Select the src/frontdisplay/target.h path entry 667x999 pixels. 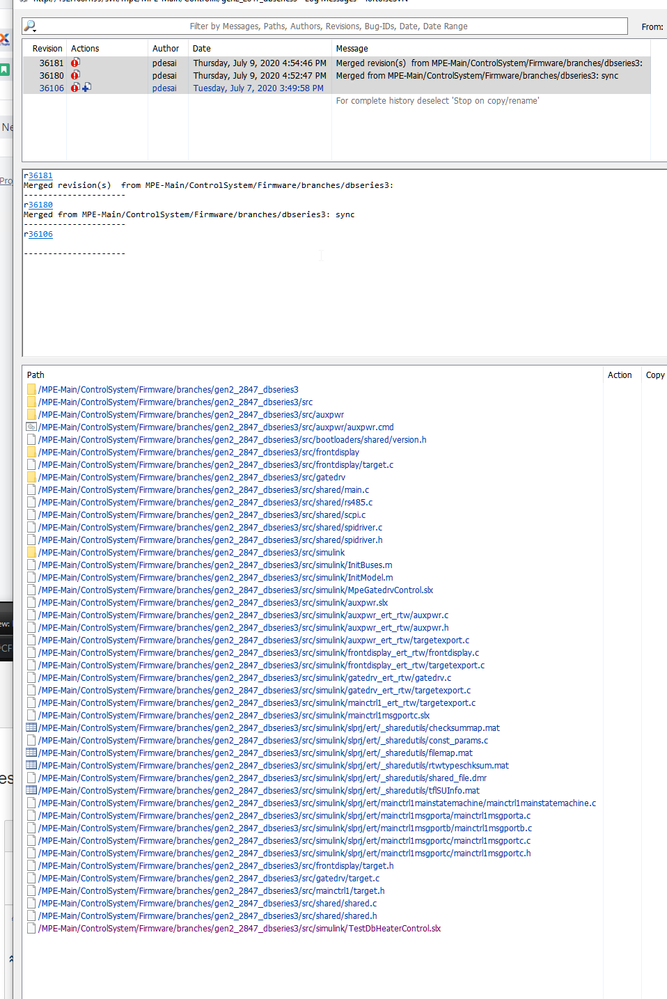[216, 866]
